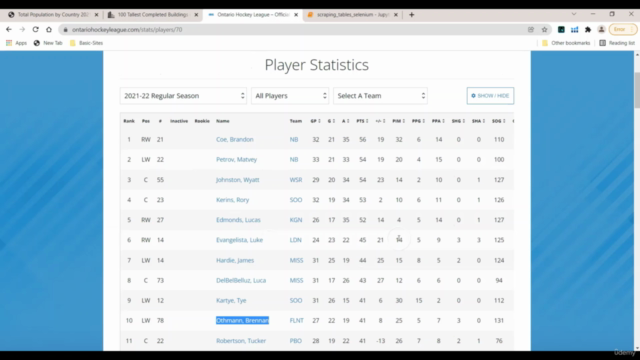Open highlighted player Othmann, Brennan
640x360 pixels.
[242, 320]
